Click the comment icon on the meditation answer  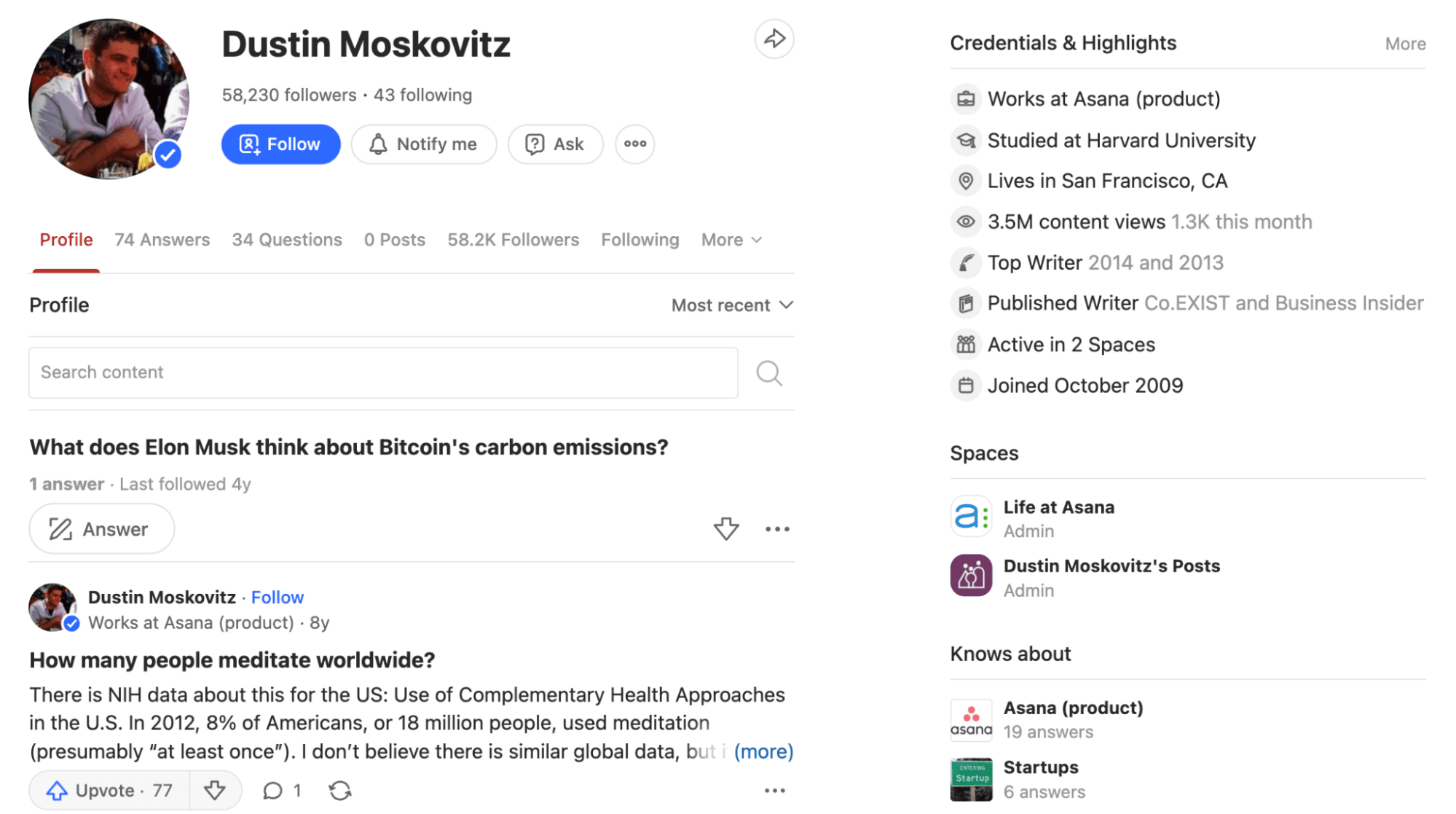click(273, 791)
